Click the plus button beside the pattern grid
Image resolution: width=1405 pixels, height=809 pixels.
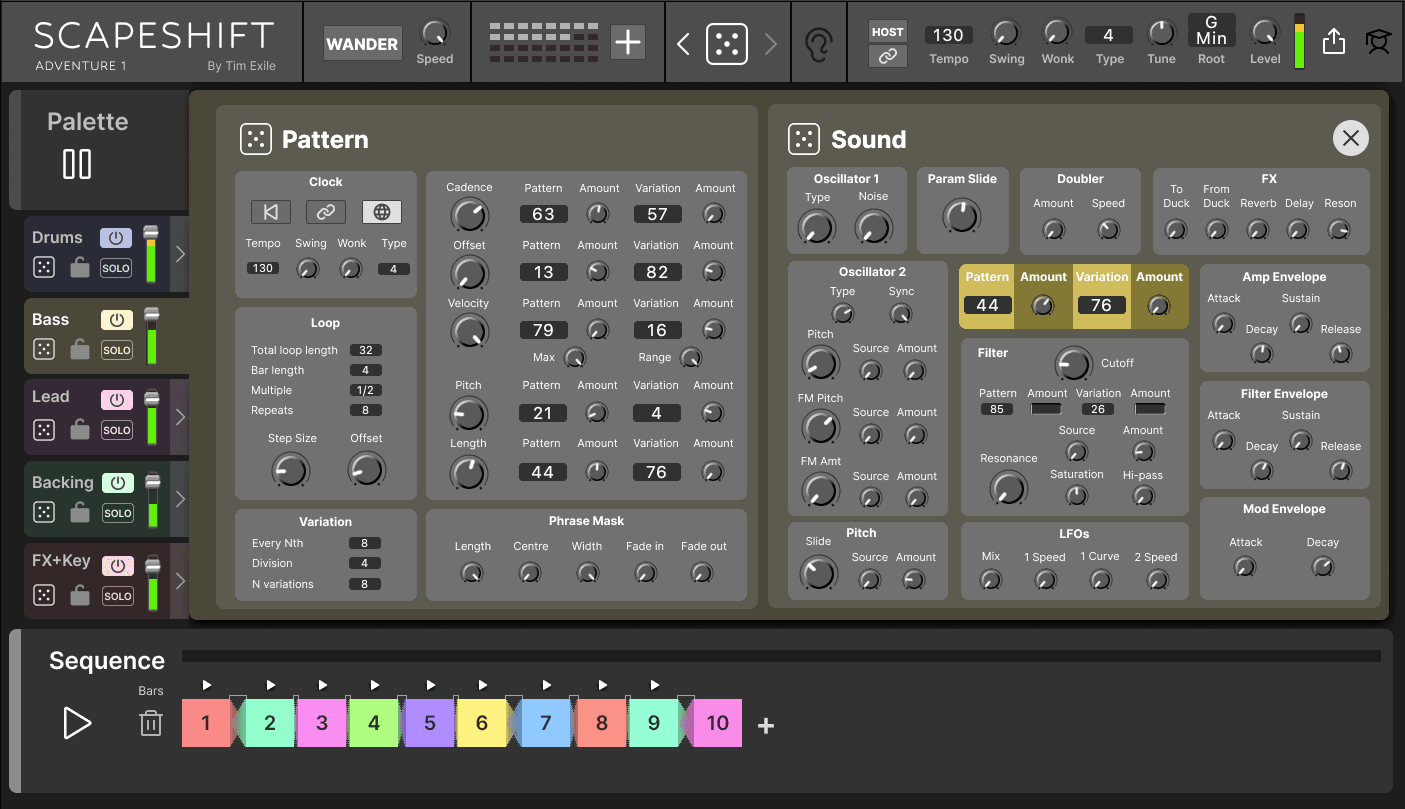click(628, 42)
